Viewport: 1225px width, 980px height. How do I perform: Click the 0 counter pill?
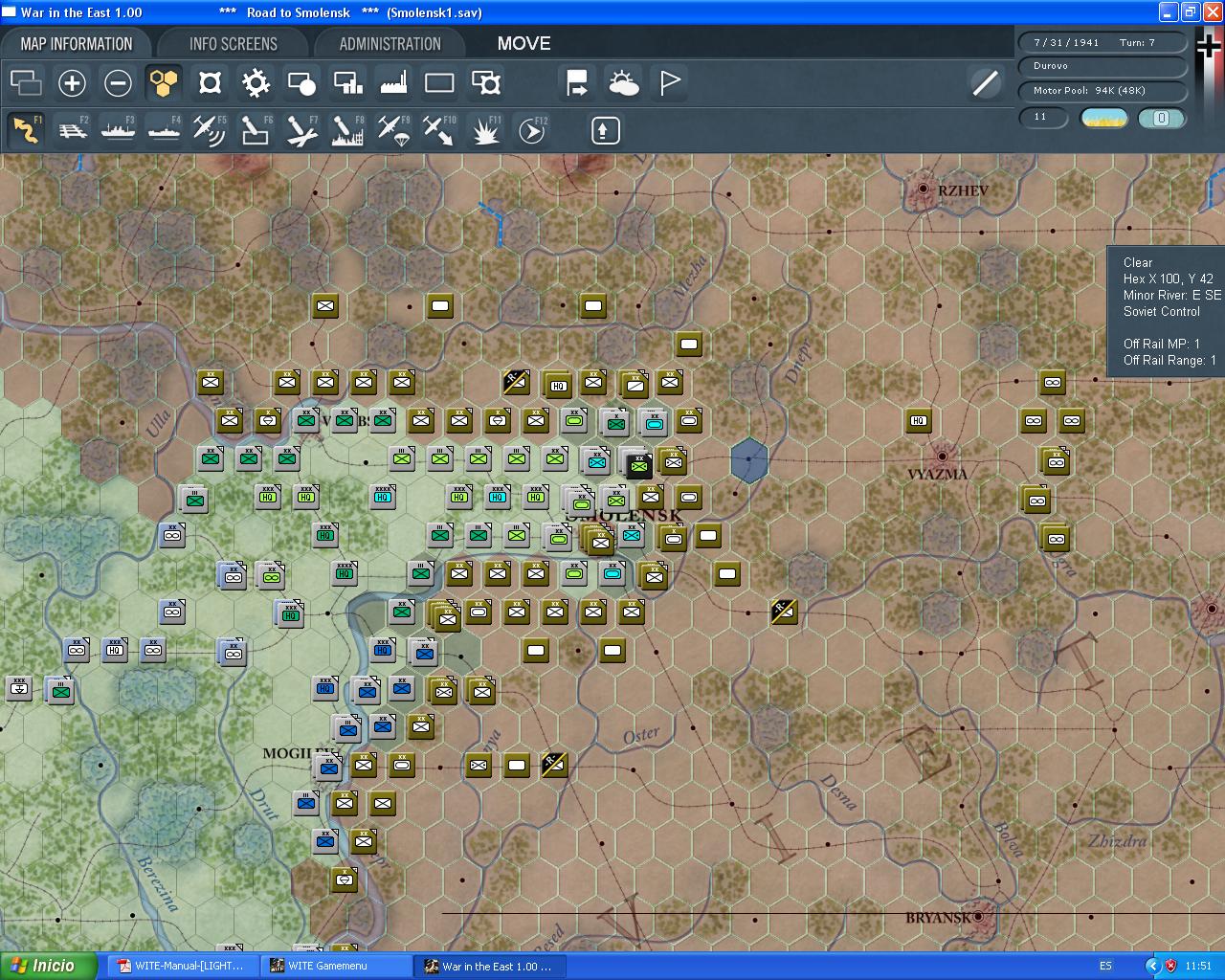[1162, 118]
